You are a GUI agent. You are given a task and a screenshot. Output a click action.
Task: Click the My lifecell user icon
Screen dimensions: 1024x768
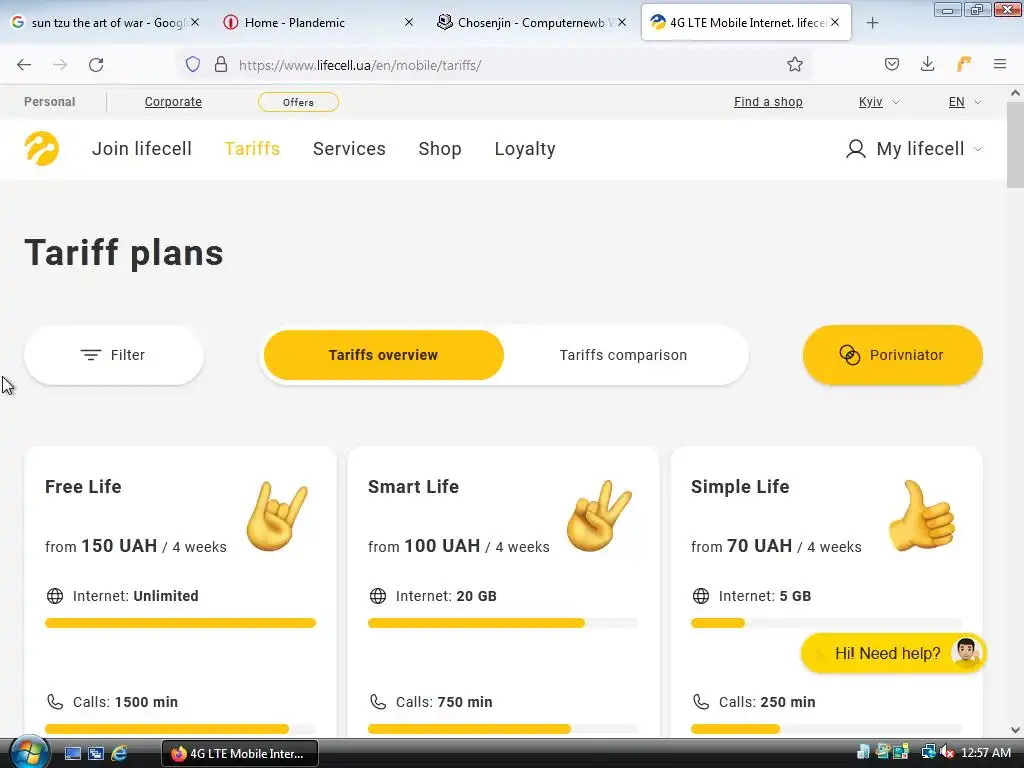[x=856, y=149]
